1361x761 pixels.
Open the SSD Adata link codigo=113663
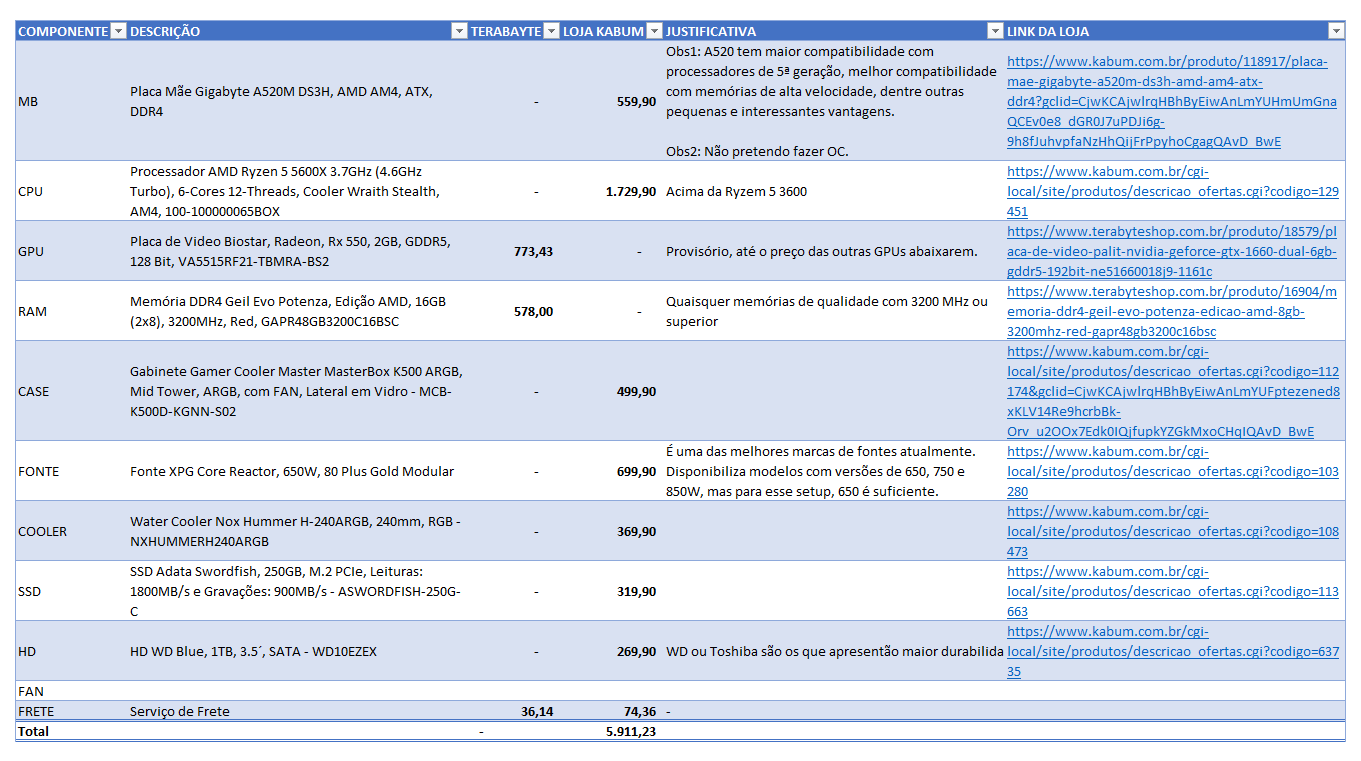tap(1173, 591)
